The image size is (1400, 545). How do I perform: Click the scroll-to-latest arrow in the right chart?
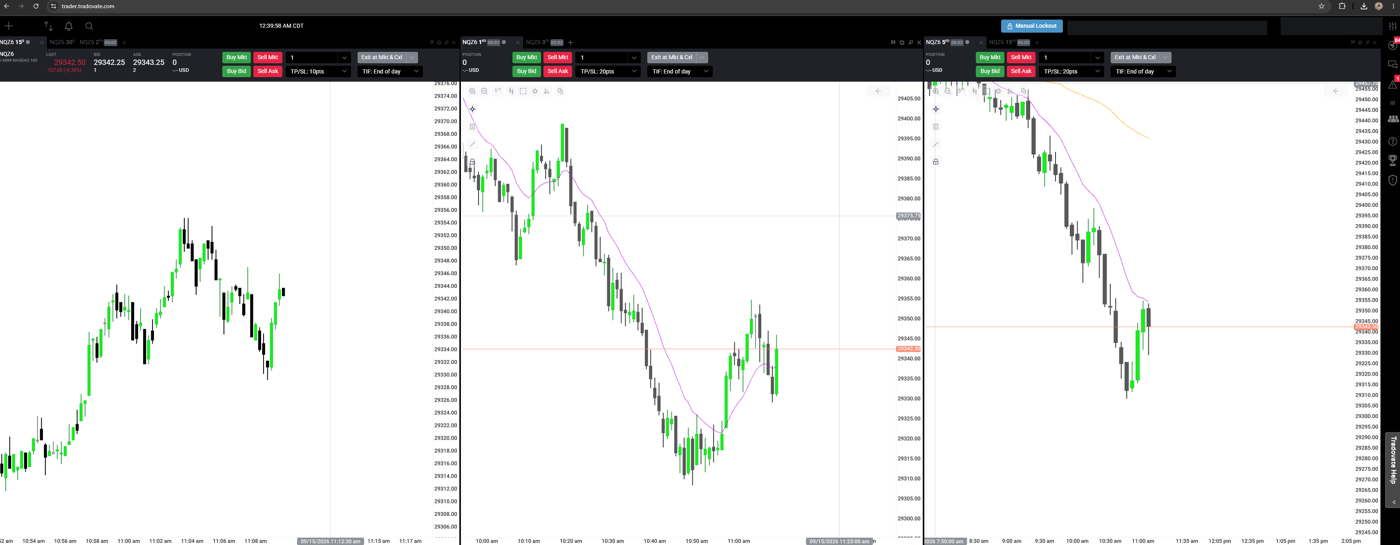1336,91
